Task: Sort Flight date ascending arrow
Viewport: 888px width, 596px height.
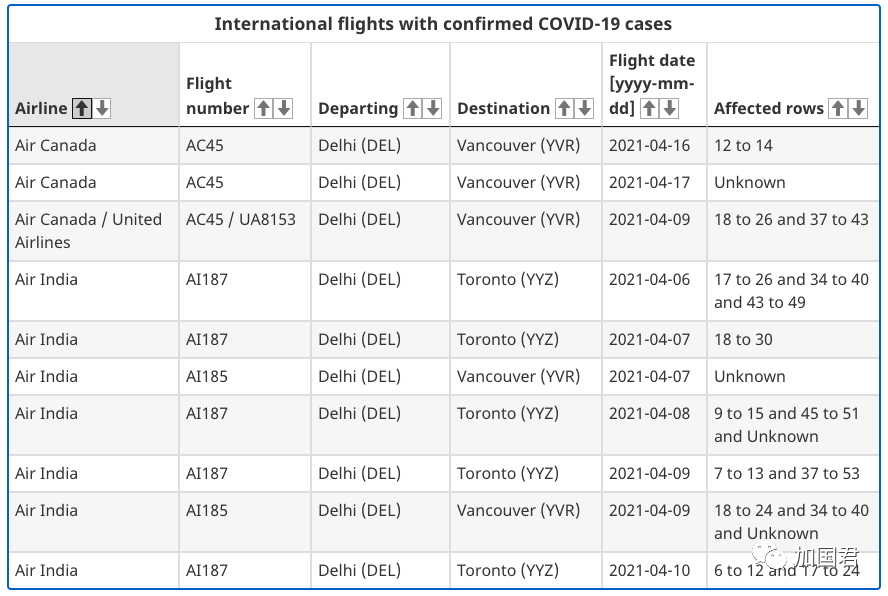Action: (650, 108)
